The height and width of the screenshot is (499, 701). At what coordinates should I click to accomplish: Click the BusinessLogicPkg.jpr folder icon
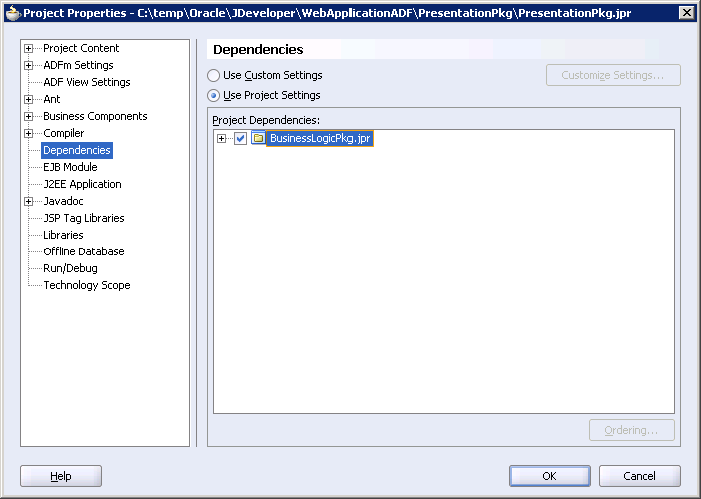[x=258, y=138]
